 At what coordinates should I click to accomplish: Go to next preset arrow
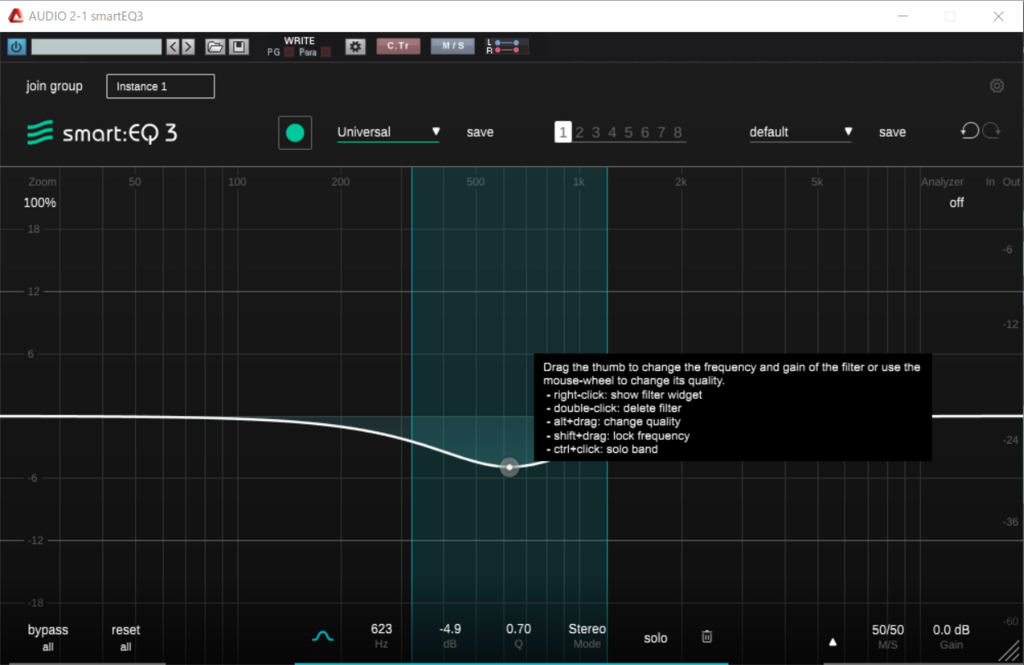click(x=188, y=46)
